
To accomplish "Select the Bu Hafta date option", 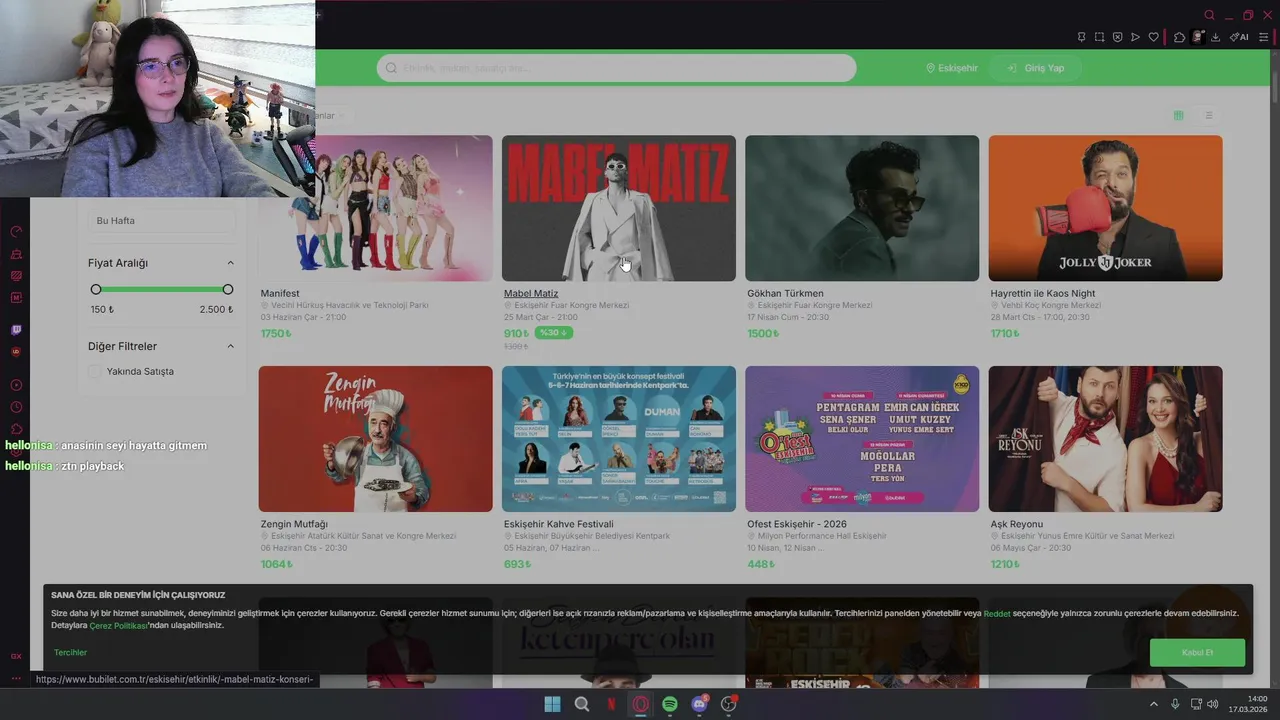I will 161,220.
